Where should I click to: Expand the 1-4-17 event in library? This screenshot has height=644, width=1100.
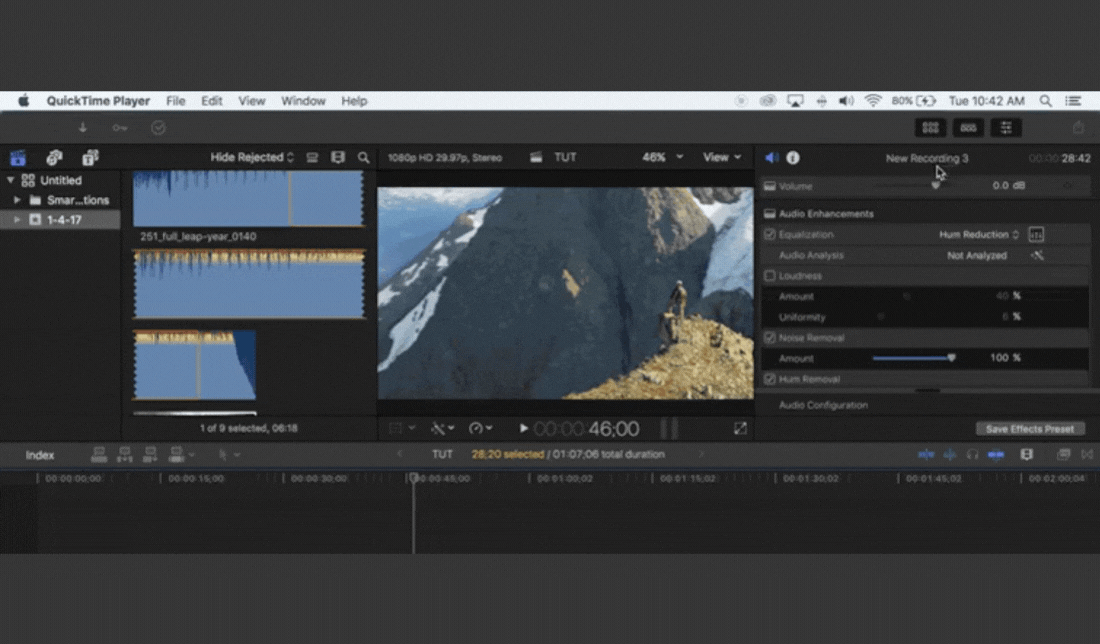17,219
